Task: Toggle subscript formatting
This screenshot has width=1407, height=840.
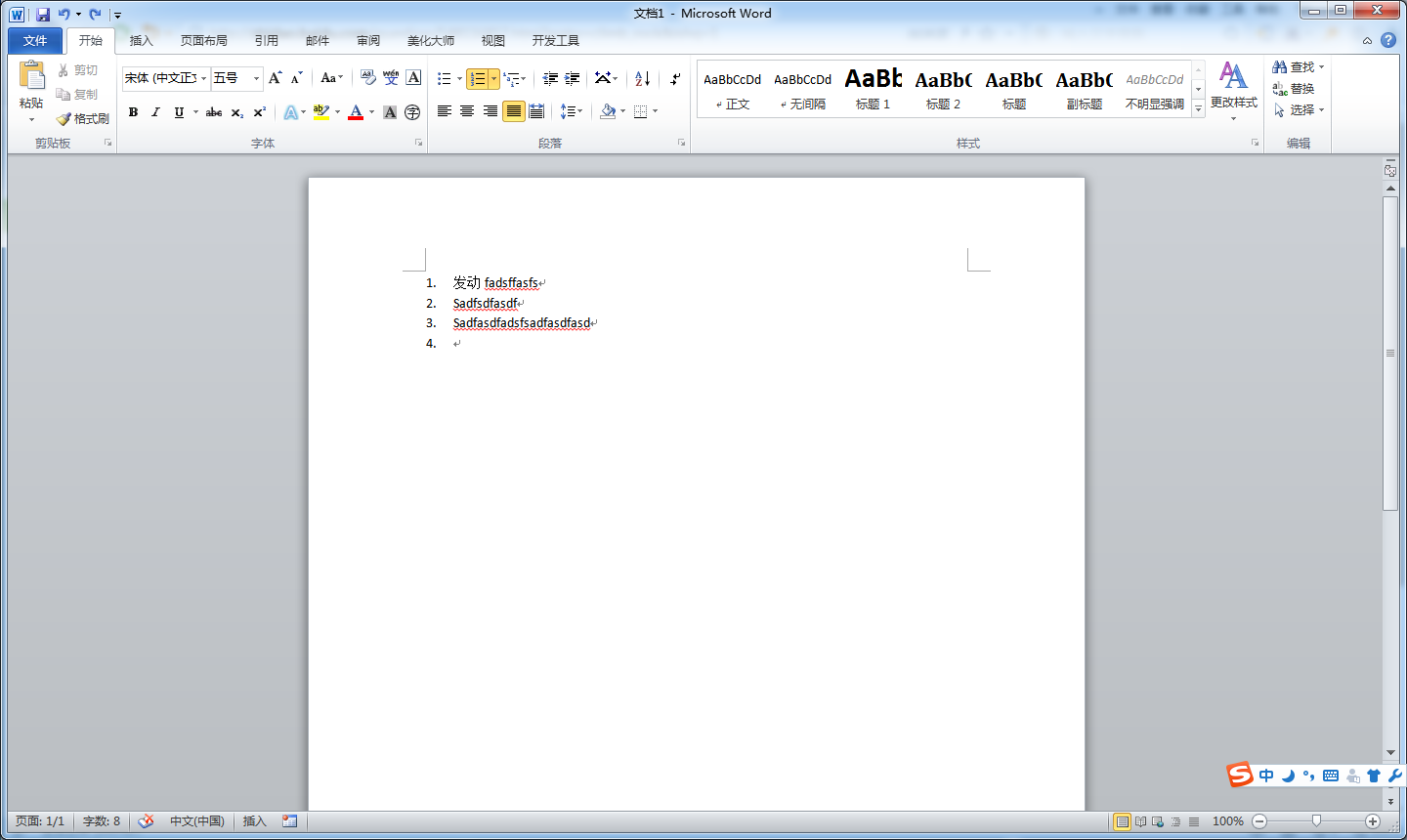Action: pos(237,112)
